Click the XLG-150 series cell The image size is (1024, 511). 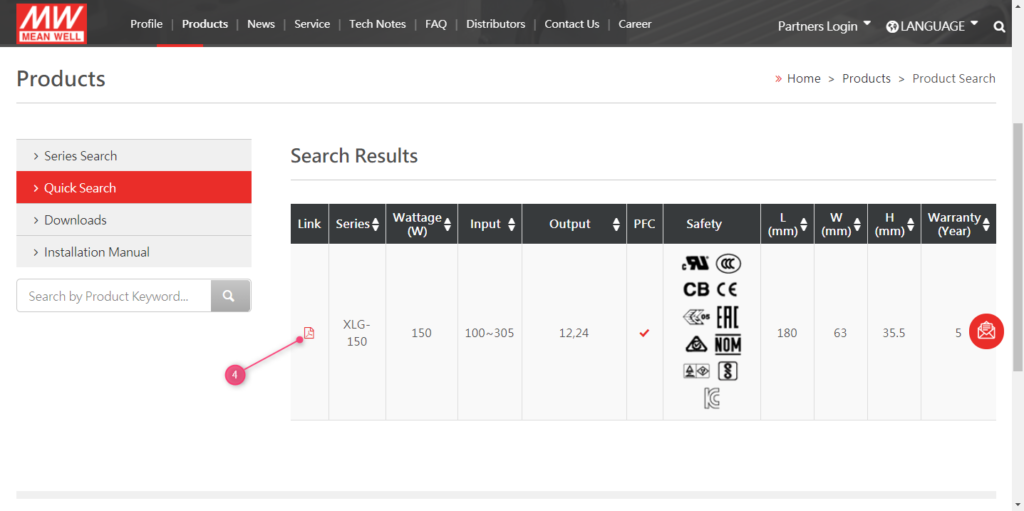(x=357, y=333)
